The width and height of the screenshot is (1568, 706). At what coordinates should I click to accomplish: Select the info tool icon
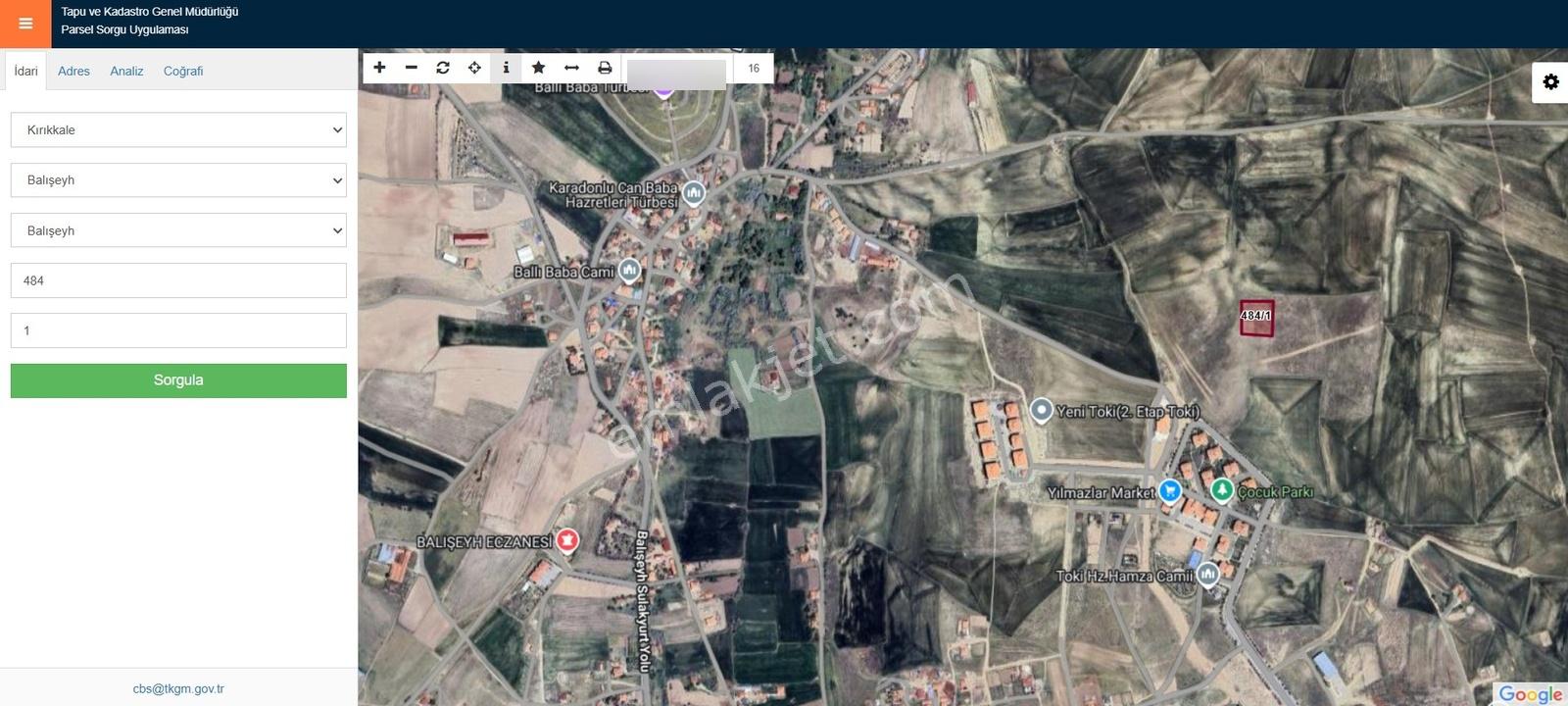click(506, 68)
